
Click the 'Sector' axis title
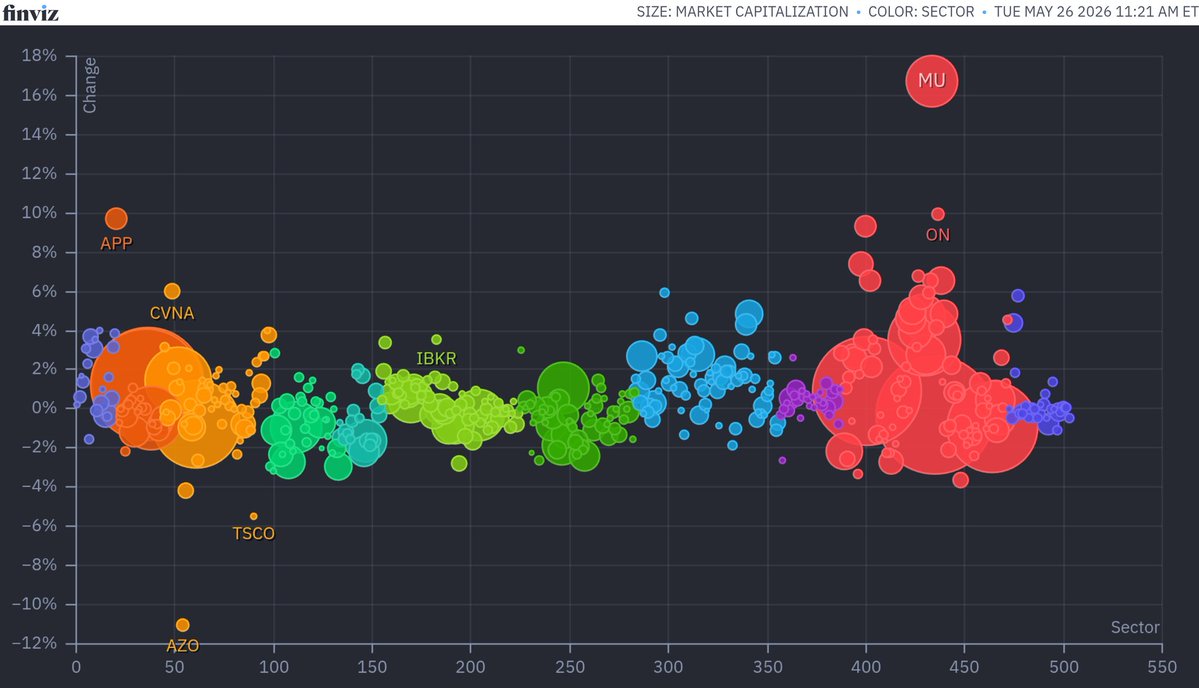1135,627
